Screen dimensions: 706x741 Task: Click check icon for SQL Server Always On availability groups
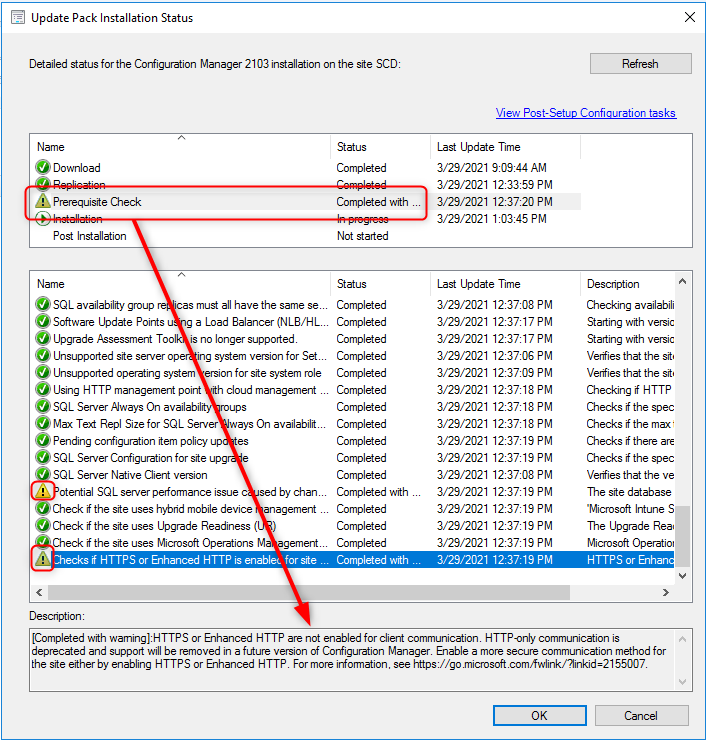(x=43, y=406)
